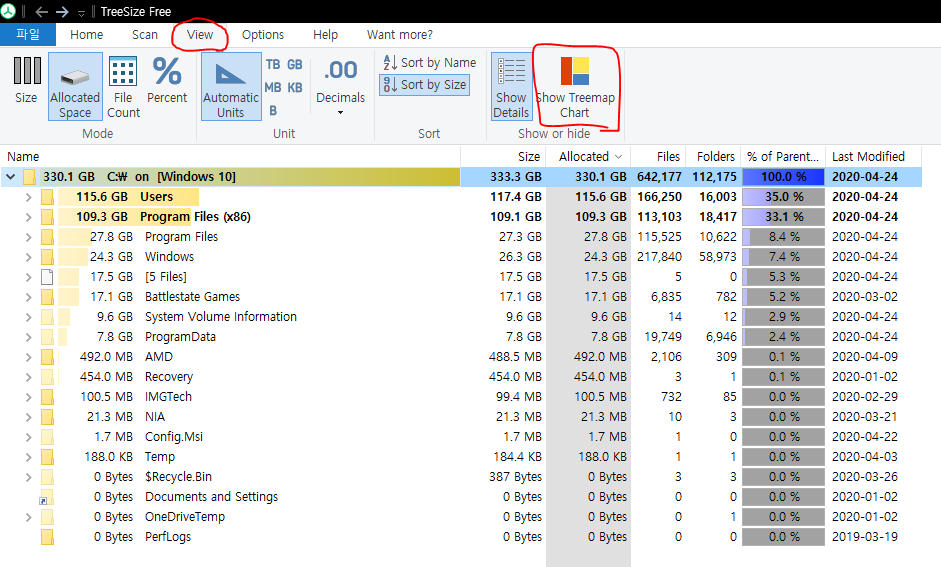Select the OneDriveTemp row
The image size is (941, 567).
point(461,517)
